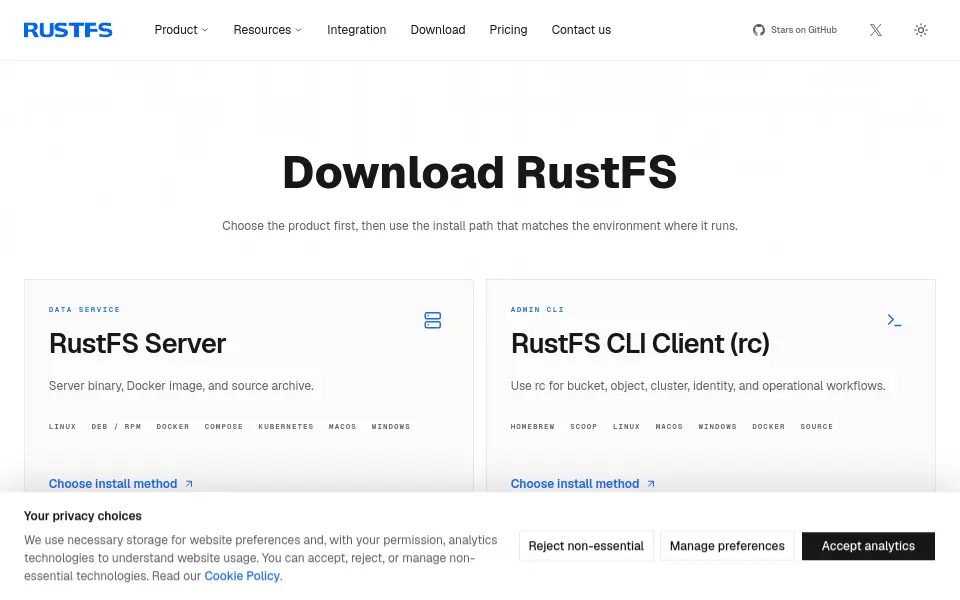
Task: Click the Download RustFS heading
Action: [x=480, y=173]
